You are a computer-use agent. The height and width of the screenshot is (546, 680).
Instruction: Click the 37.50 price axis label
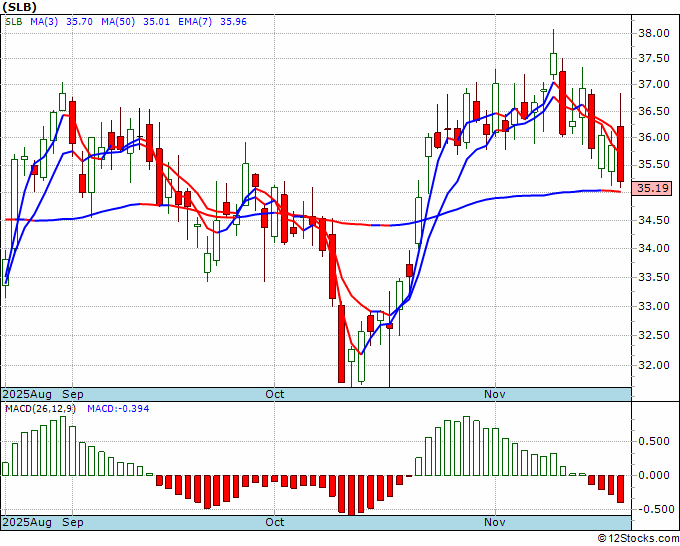654,59
